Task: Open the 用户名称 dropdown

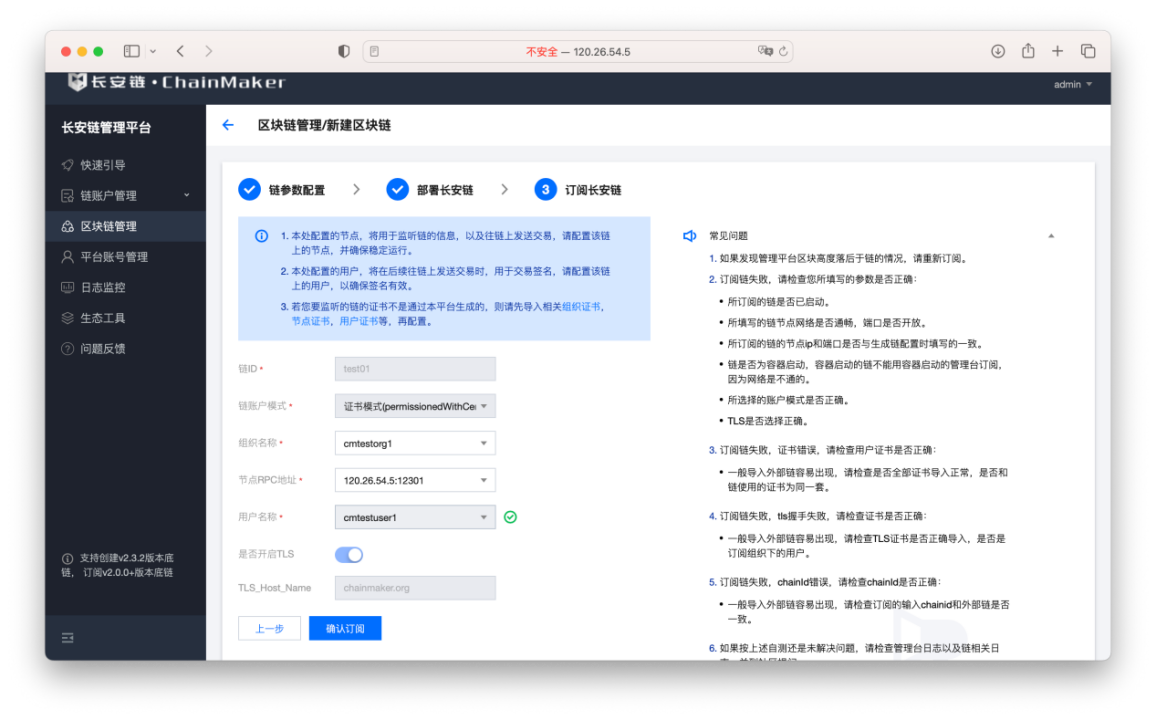Action: 415,517
